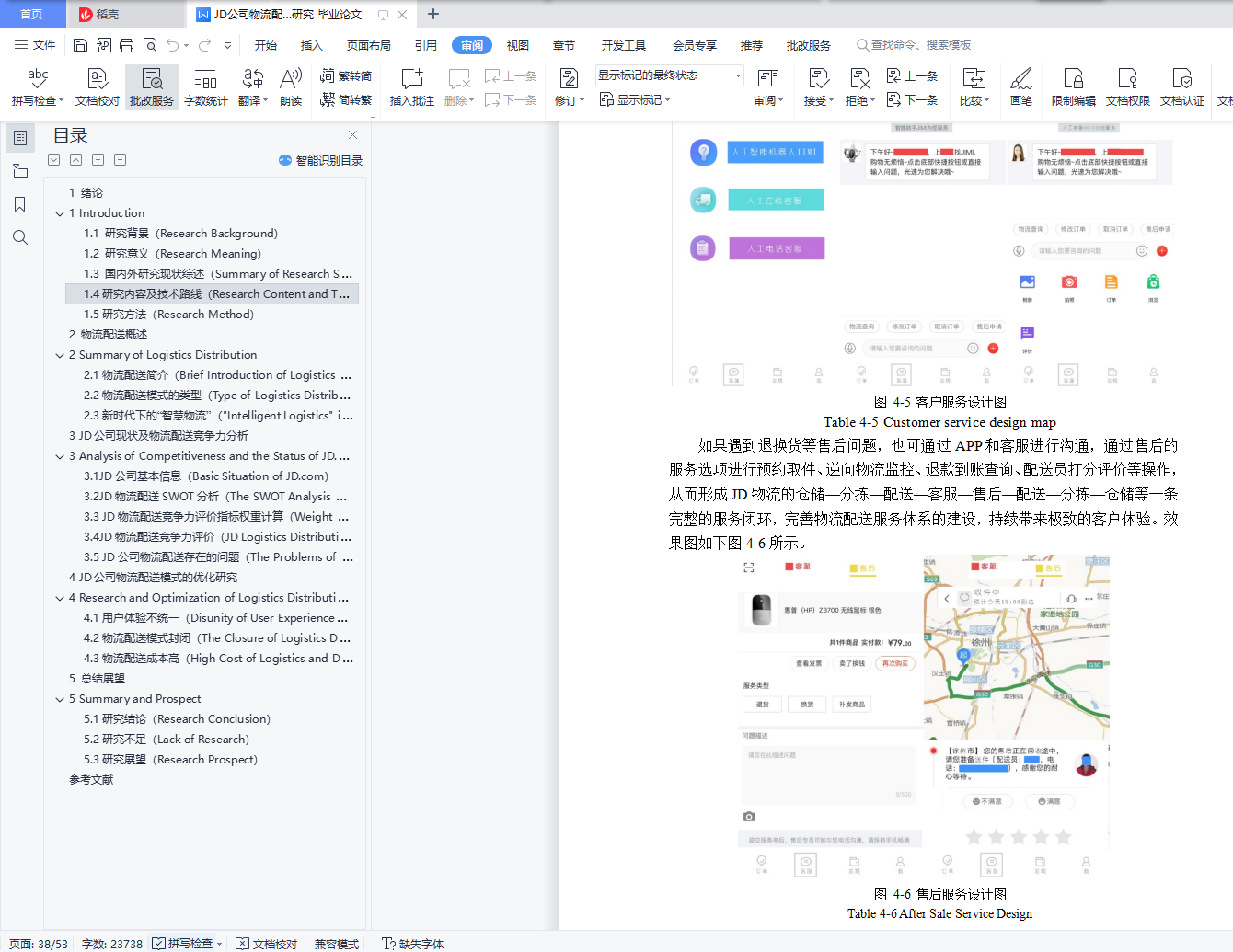Collapse the '1 Introduction' outline section

(60, 213)
